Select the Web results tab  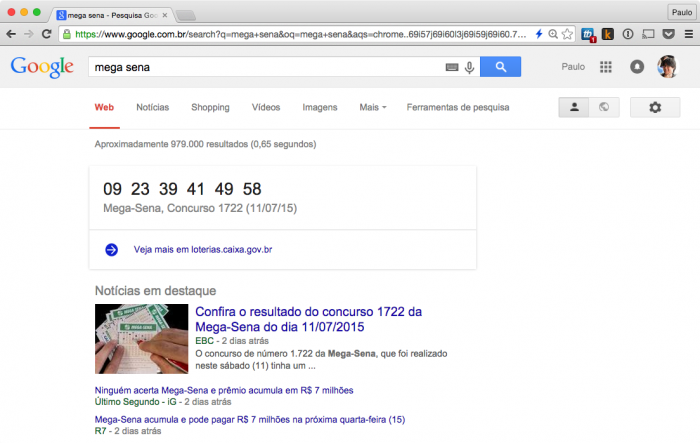coord(104,107)
